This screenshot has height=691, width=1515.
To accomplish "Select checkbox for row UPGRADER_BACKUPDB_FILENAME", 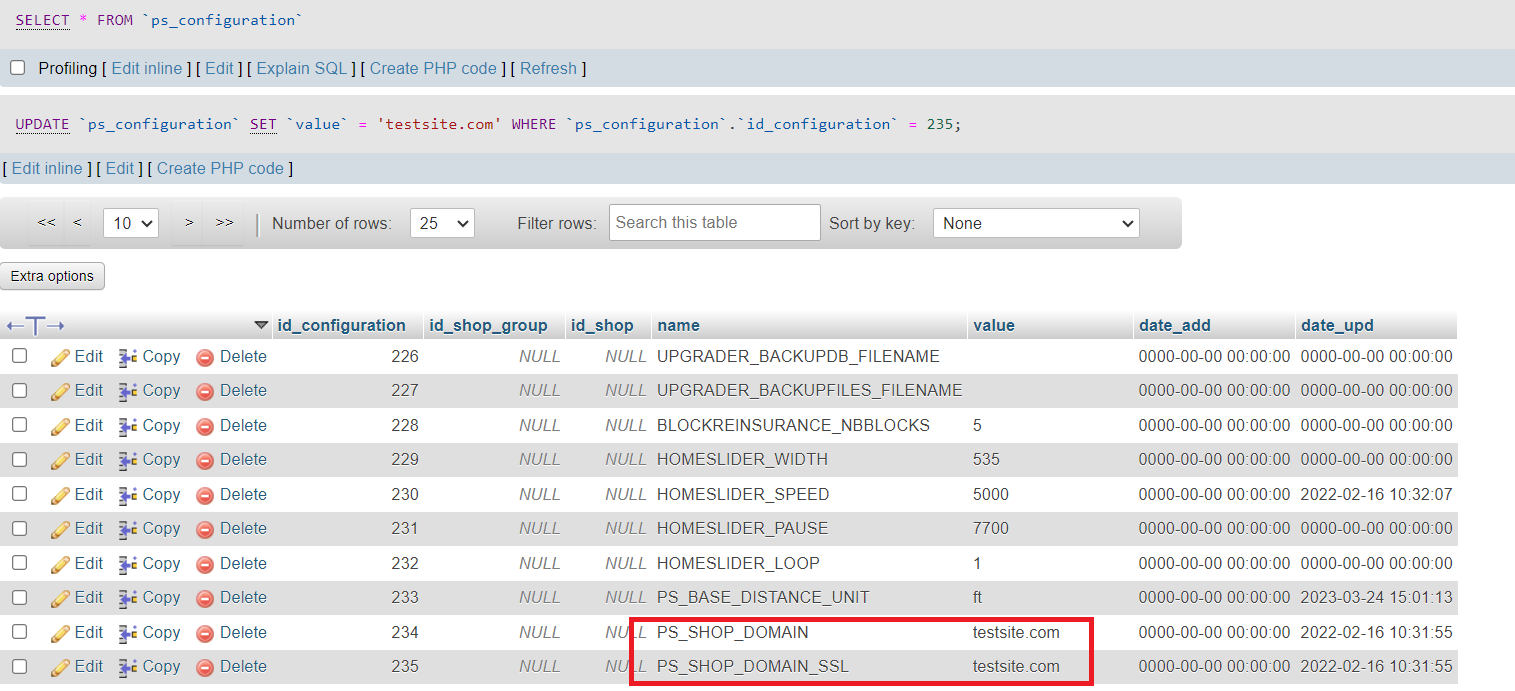I will click(x=19, y=356).
